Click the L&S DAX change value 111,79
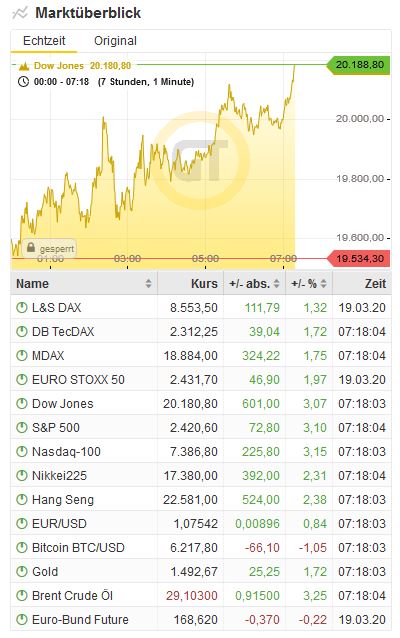This screenshot has height=638, width=400. (262, 308)
